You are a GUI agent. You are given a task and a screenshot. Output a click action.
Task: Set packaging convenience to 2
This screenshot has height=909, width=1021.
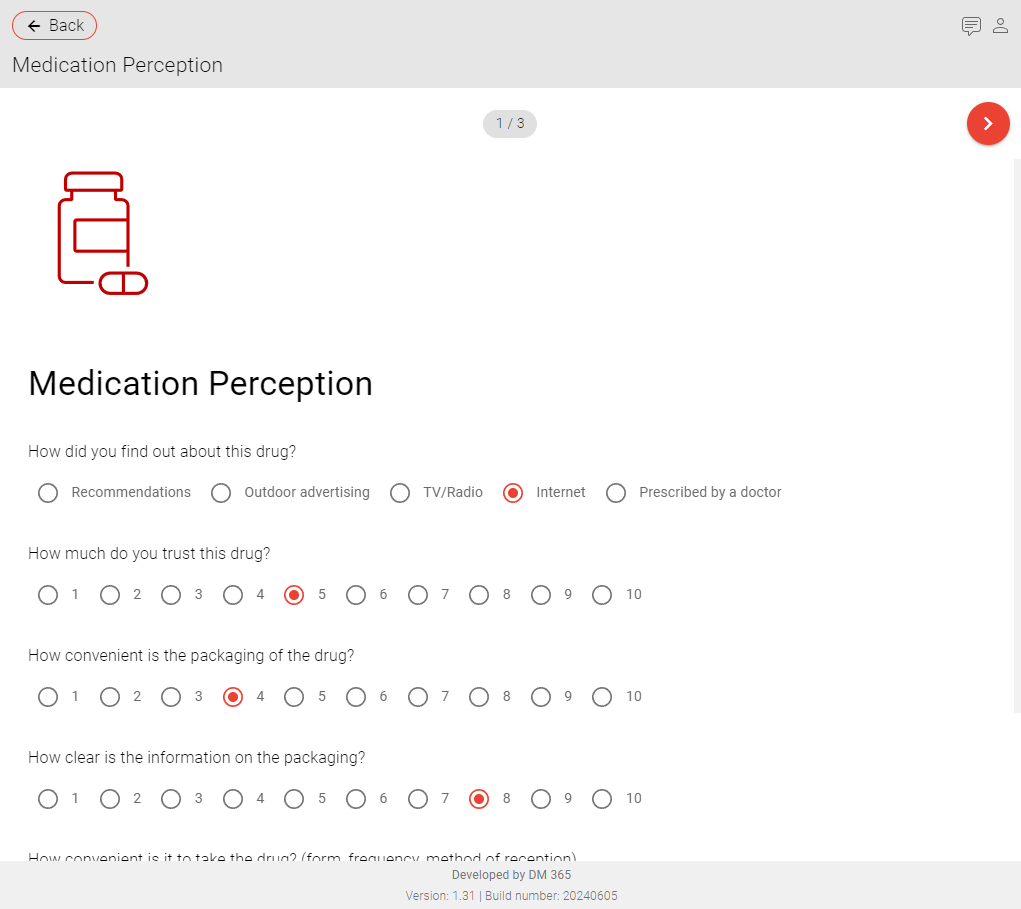click(109, 697)
